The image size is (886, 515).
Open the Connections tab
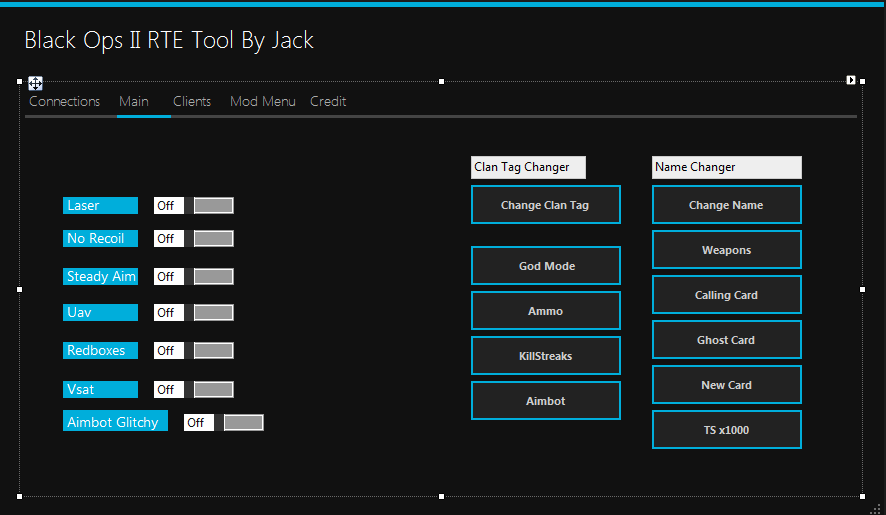[64, 101]
